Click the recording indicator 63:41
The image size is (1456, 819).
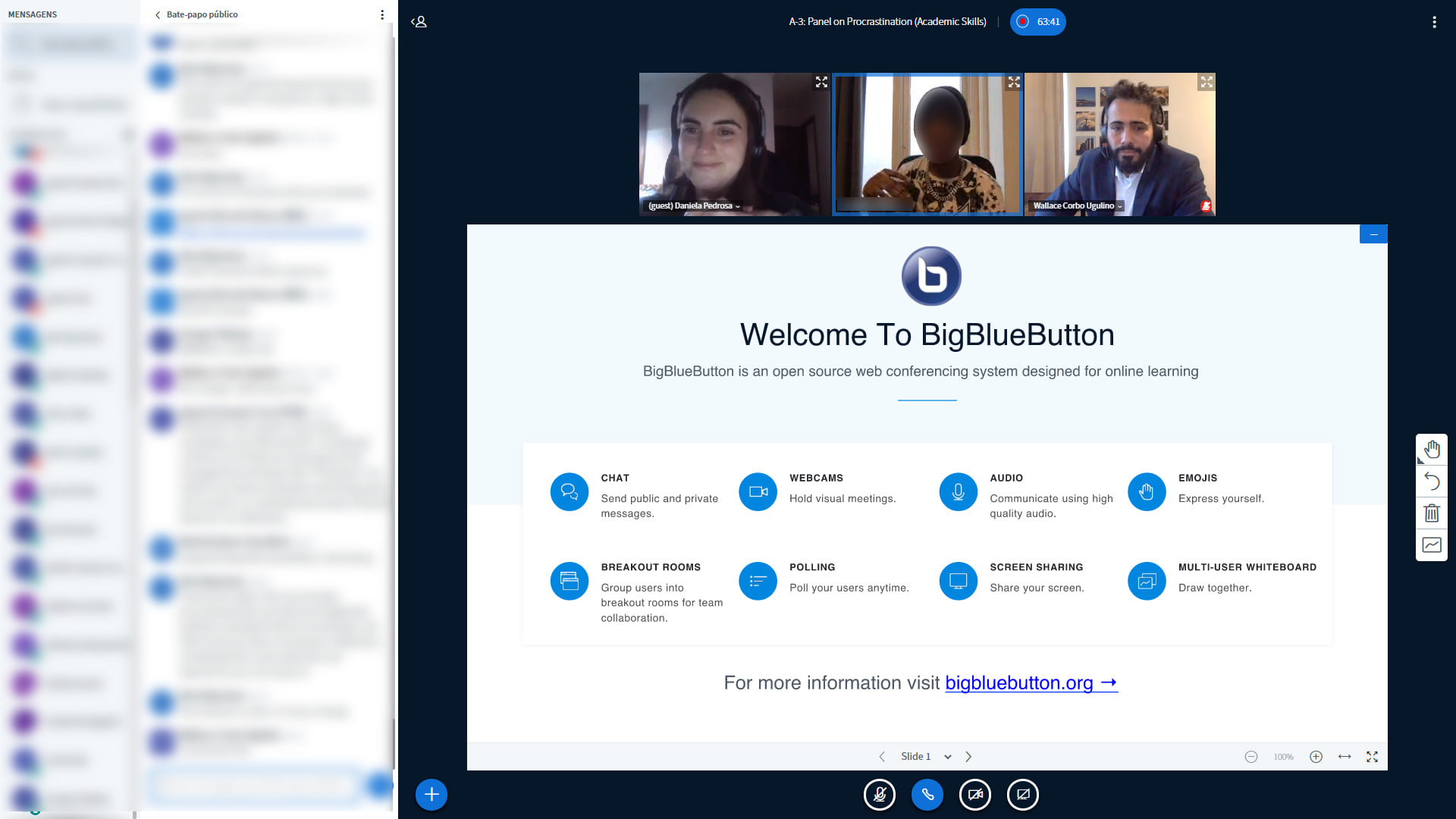click(x=1037, y=22)
